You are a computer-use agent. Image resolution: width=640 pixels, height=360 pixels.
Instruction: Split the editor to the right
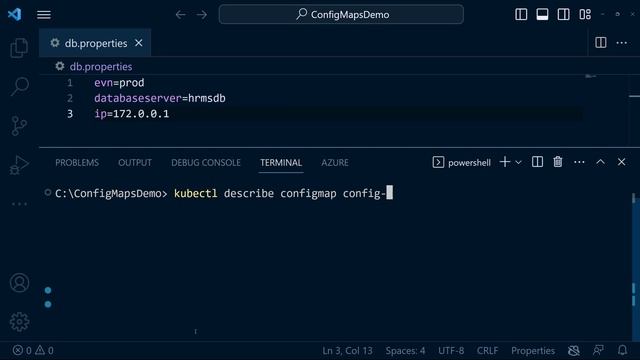(600, 42)
